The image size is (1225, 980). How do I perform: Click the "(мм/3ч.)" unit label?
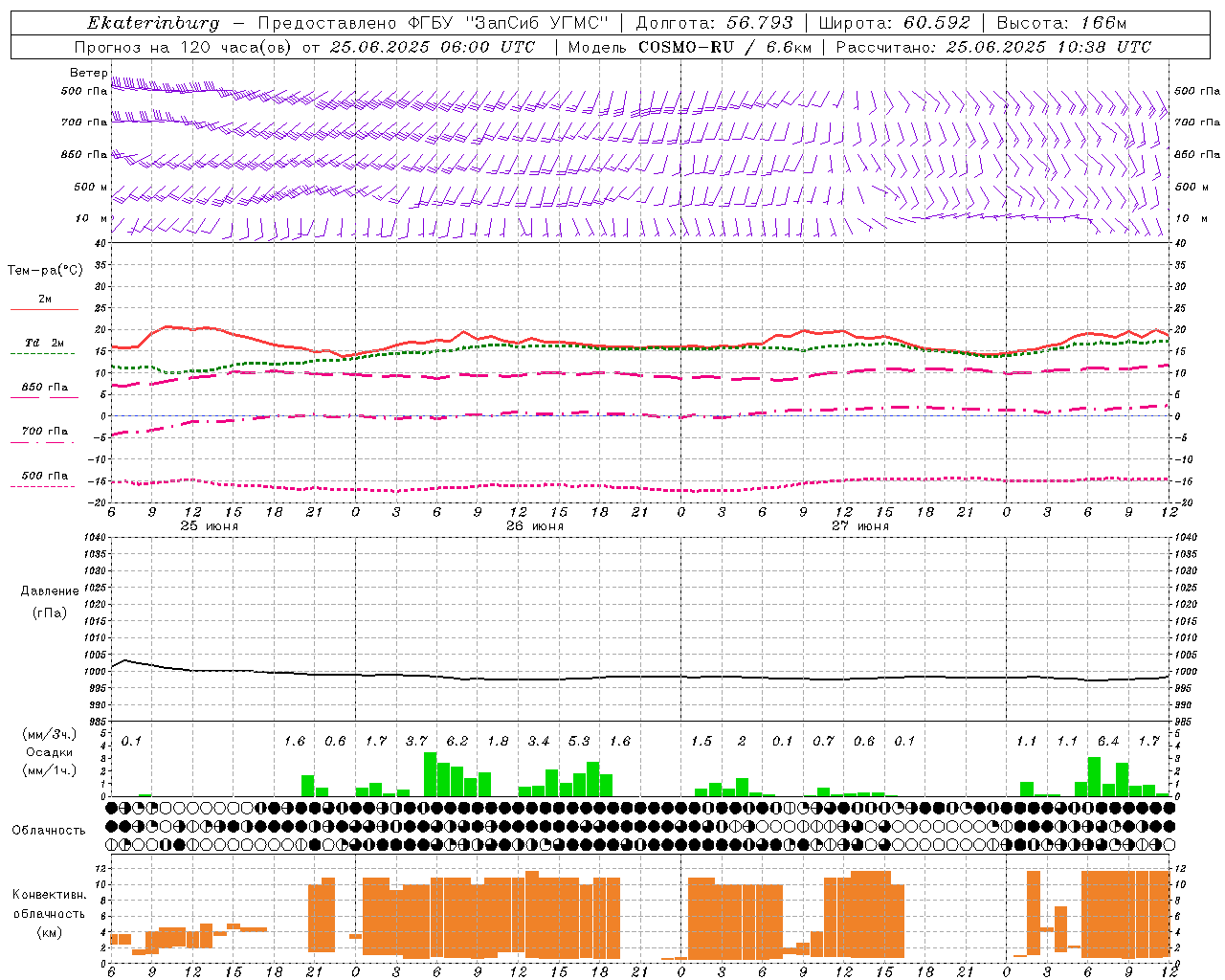(x=49, y=734)
